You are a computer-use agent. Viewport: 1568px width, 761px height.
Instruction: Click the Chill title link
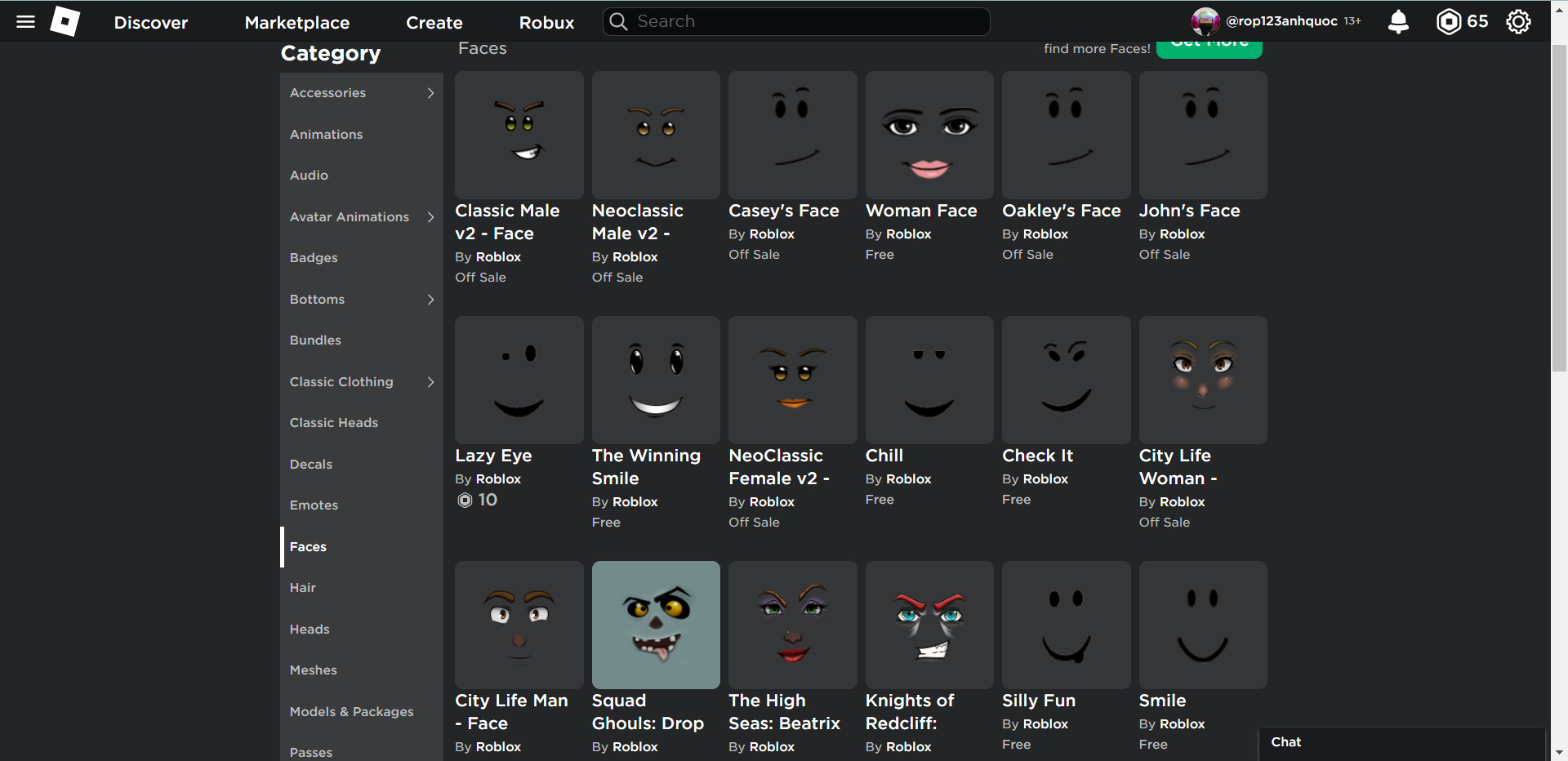[x=884, y=456]
